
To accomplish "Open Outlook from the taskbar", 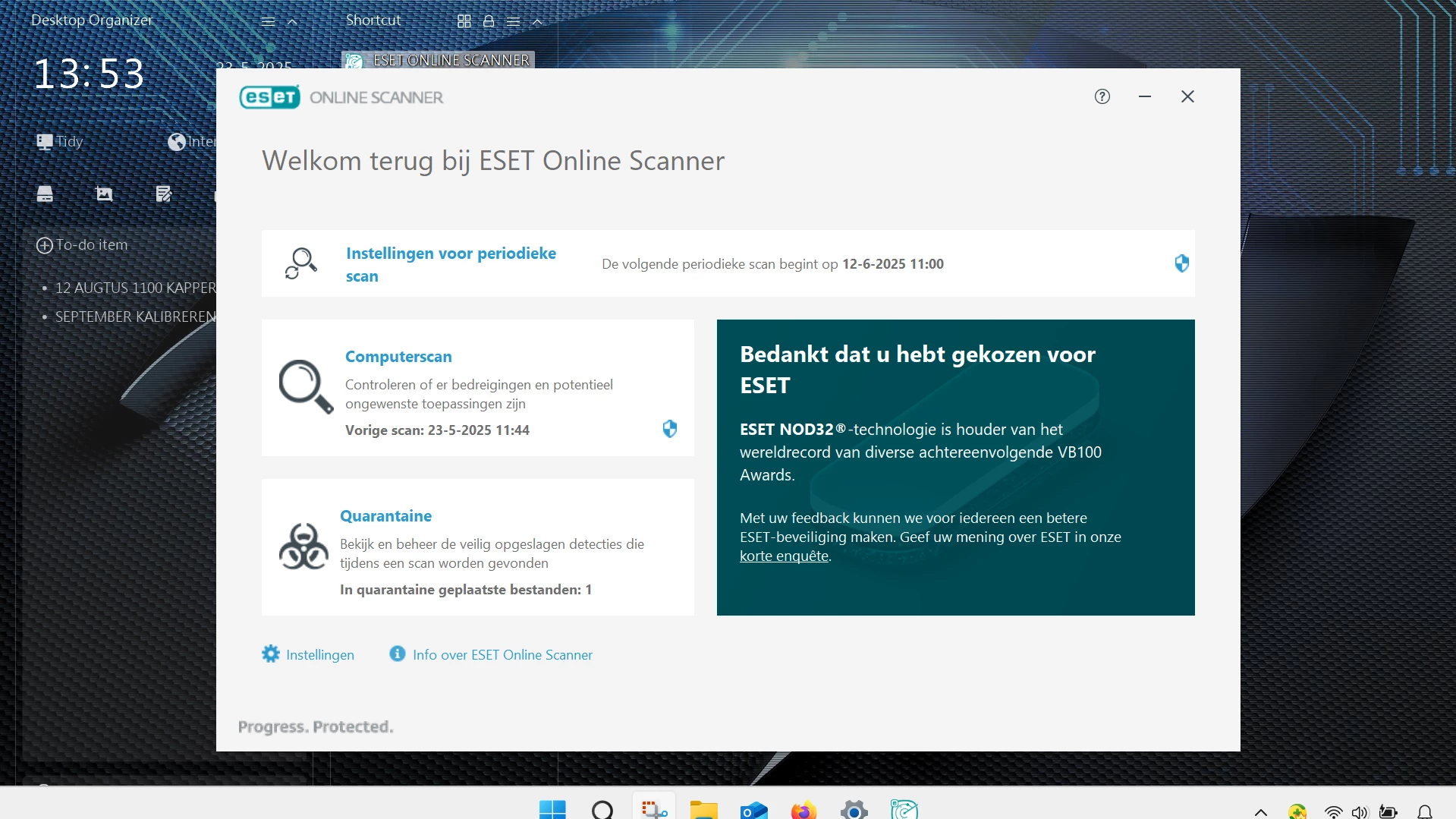I will [x=753, y=810].
